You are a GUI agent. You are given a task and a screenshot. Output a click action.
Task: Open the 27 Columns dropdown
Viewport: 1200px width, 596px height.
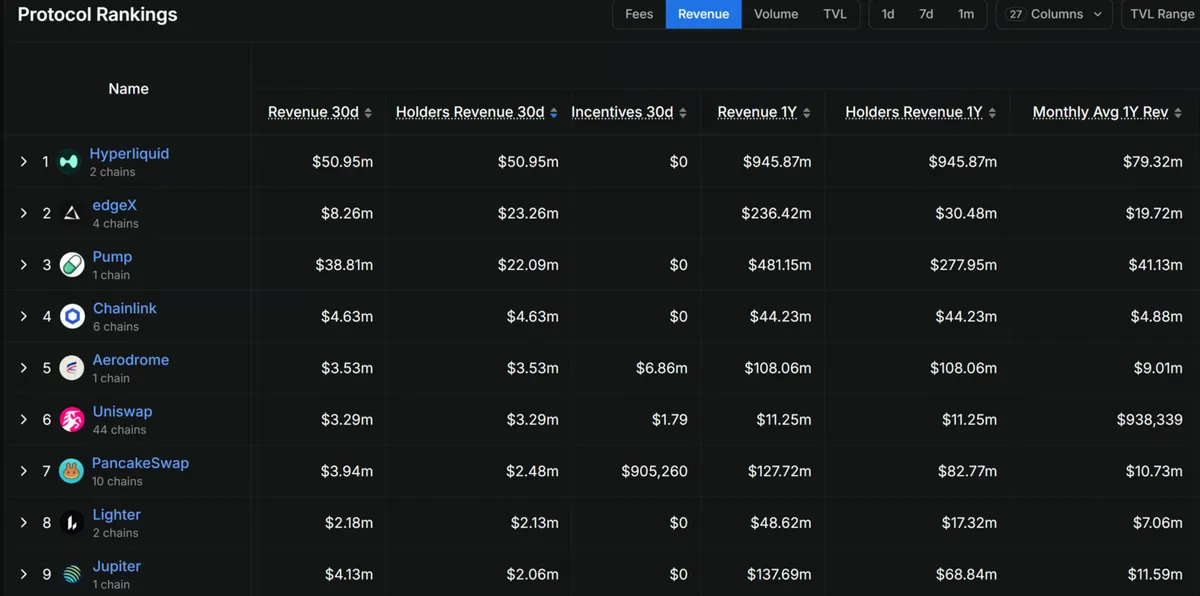[x=1054, y=14]
